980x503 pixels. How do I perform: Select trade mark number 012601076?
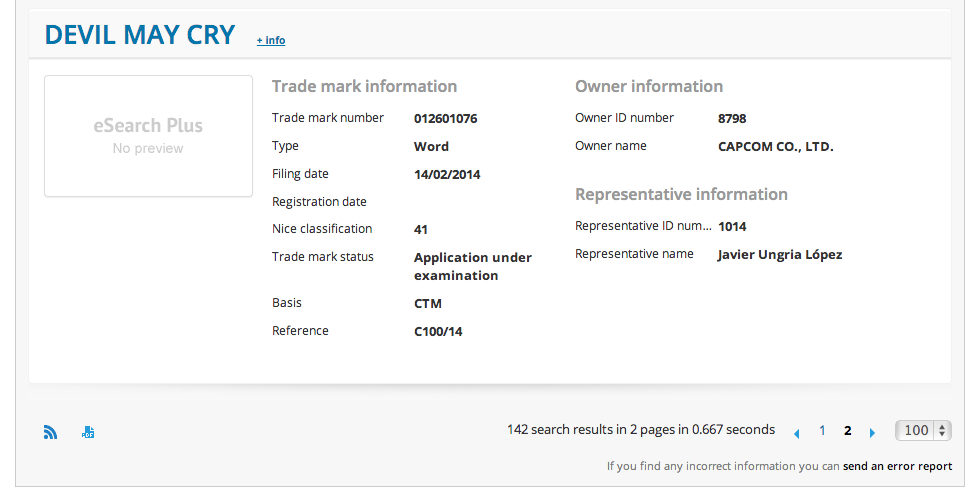coord(446,119)
